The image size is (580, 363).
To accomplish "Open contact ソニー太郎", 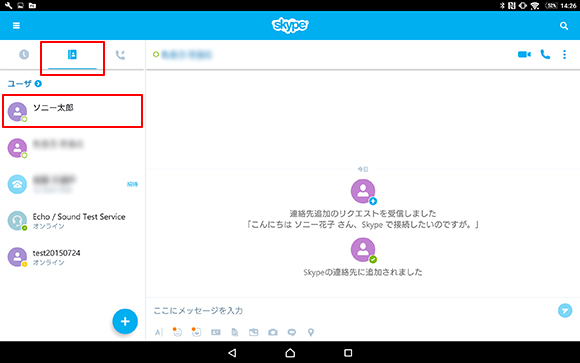I will point(72,111).
